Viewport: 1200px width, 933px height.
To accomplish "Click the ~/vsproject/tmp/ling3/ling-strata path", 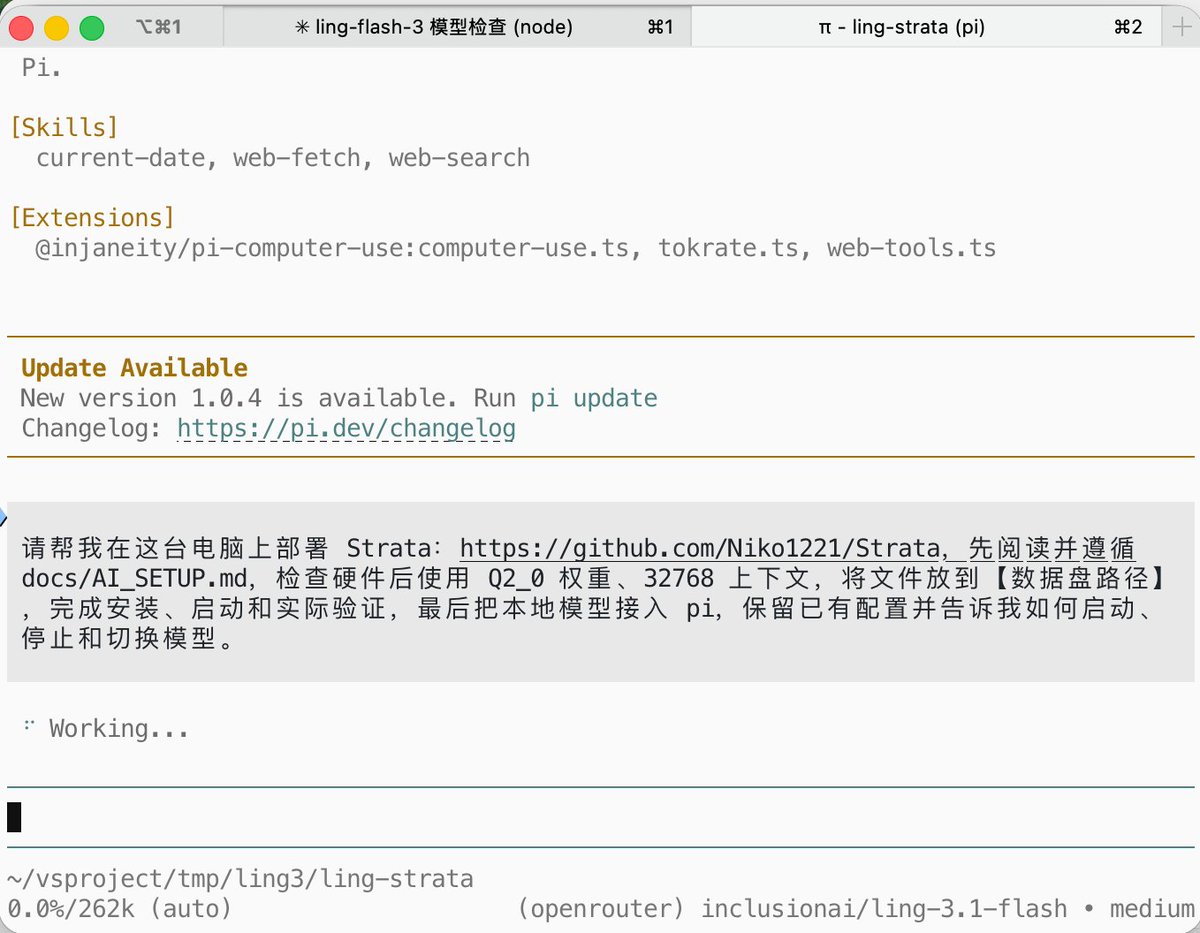I will [x=240, y=879].
